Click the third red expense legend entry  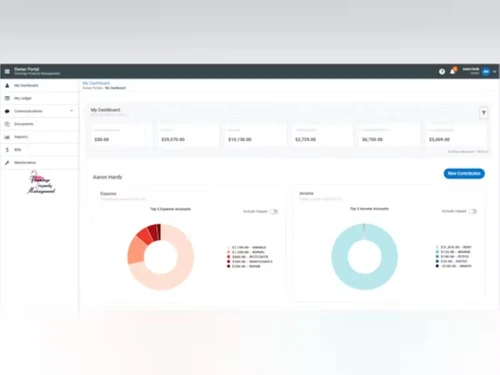[x=247, y=257]
